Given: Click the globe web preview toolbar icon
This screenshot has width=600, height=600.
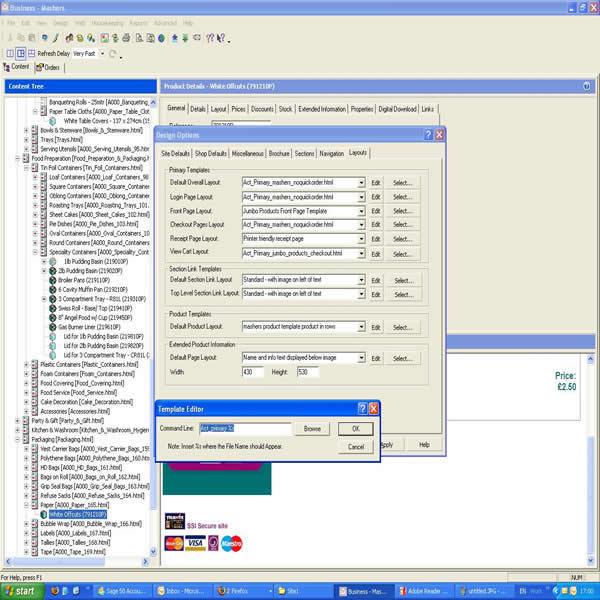Looking at the screenshot, I should [x=161, y=38].
